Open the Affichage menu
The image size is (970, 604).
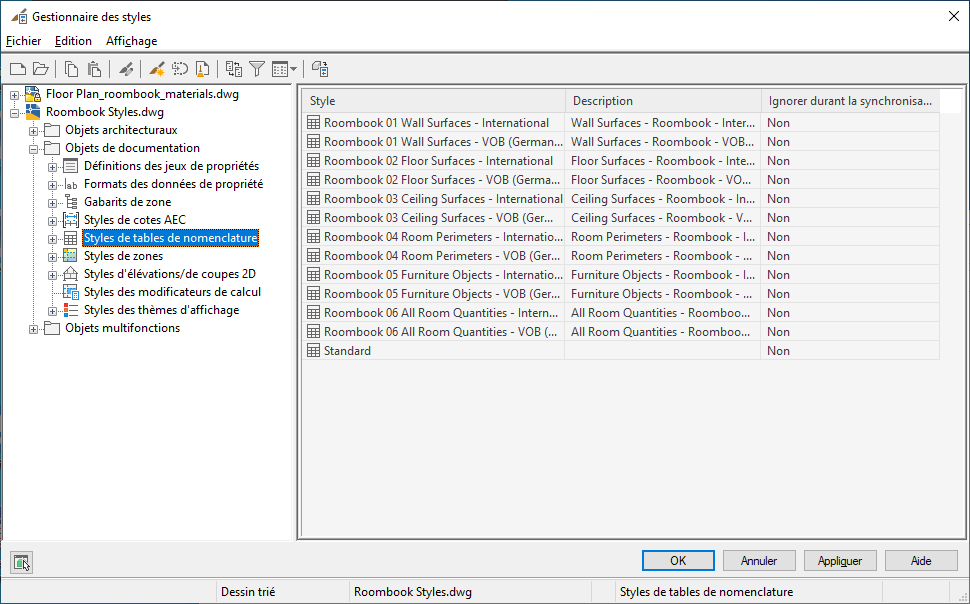coord(131,41)
